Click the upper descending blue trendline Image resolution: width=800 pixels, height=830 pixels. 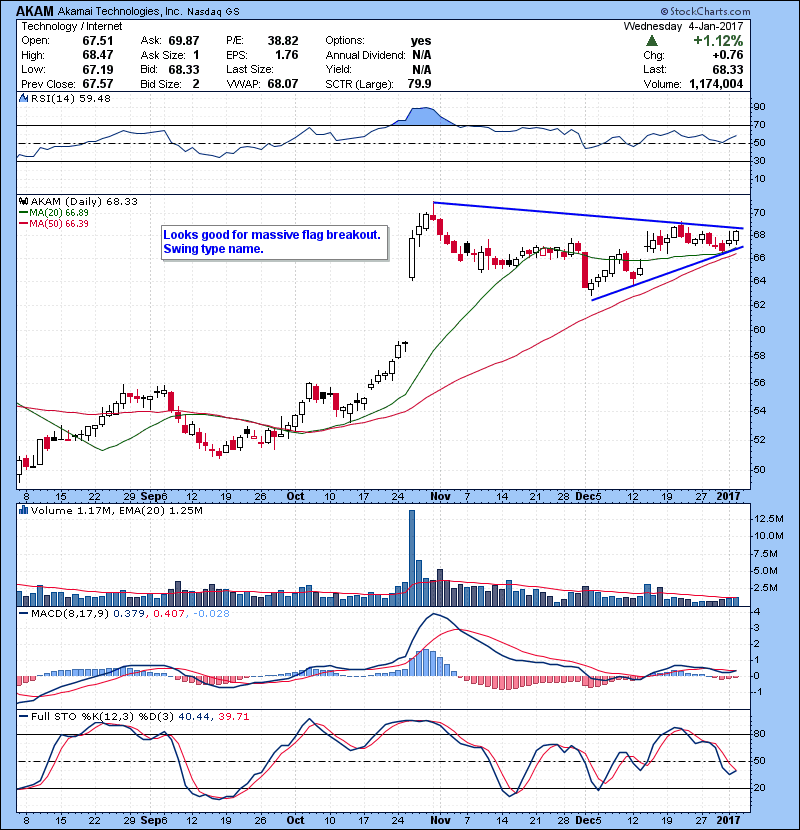tap(588, 215)
